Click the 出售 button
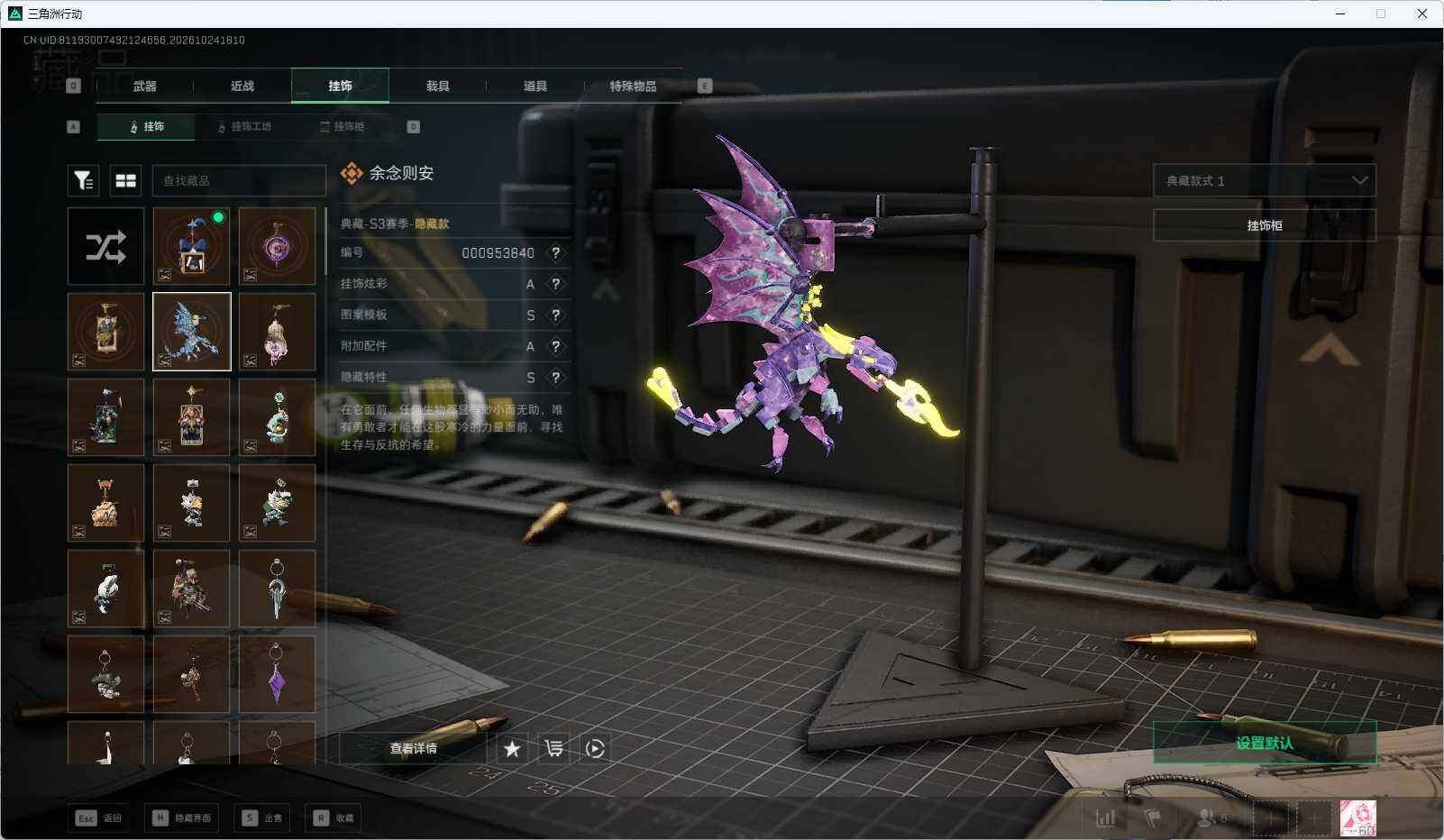The width and height of the screenshot is (1444, 840). point(262,817)
